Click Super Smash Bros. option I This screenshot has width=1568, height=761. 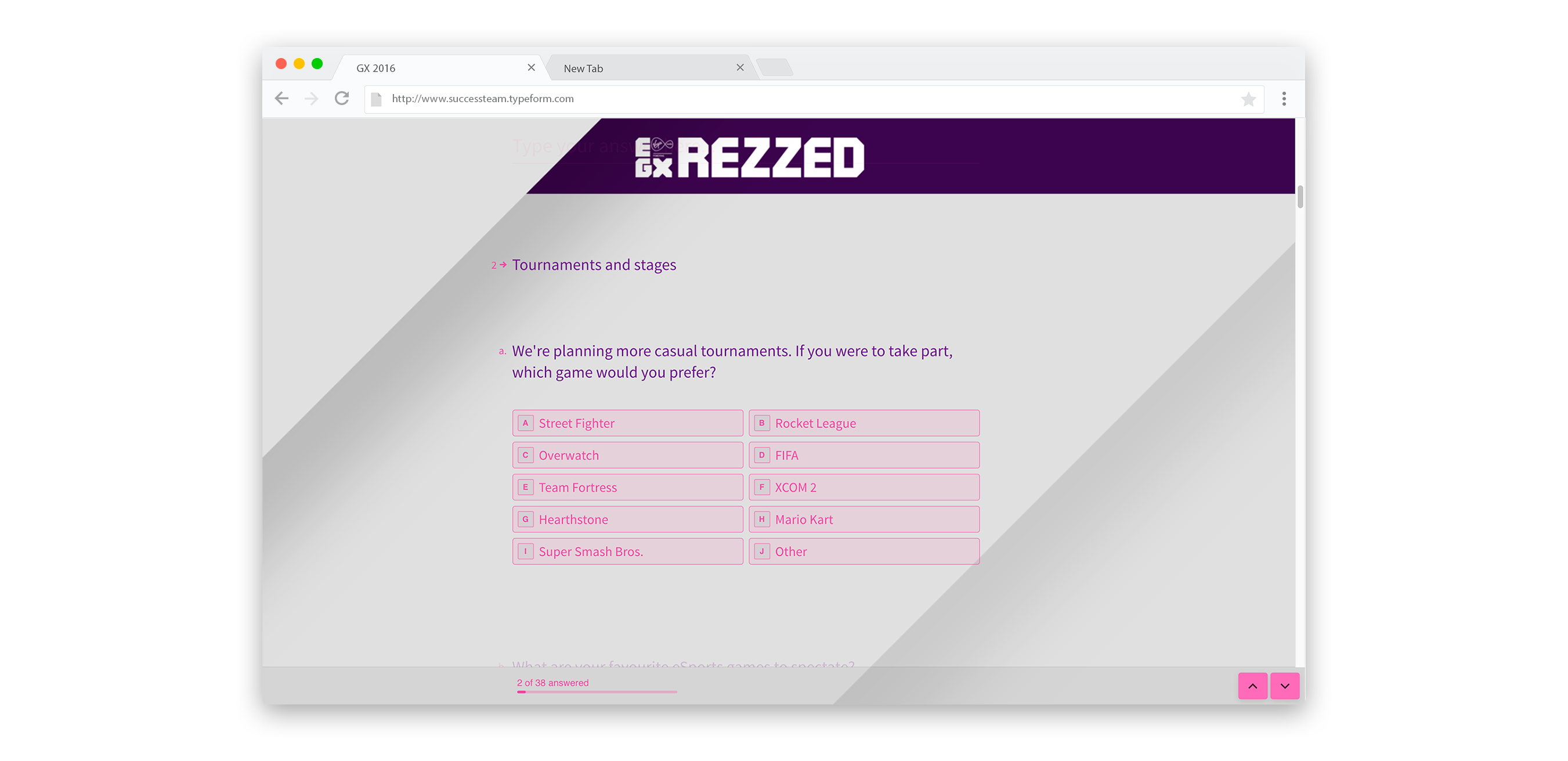(627, 550)
